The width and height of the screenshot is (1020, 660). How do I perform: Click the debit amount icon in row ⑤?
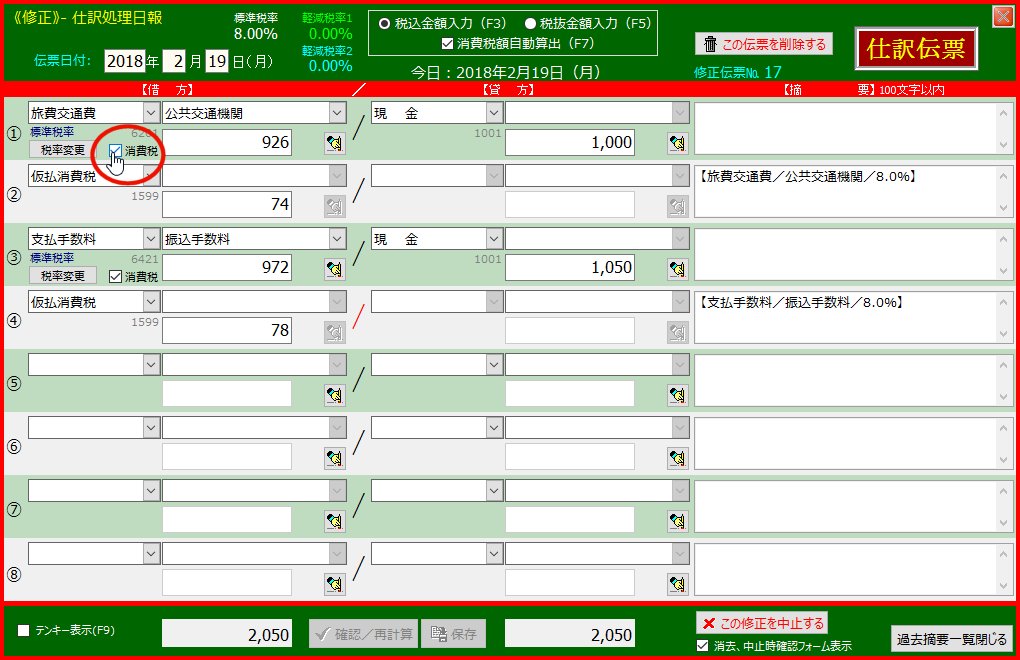[334, 394]
